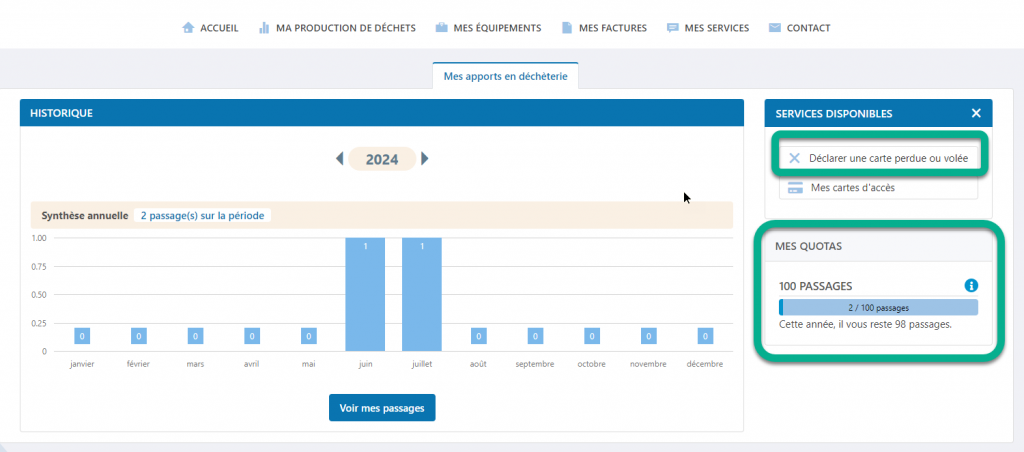1024x452 pixels.
Task: Click the envelope icon beside Contact
Action: (774, 28)
